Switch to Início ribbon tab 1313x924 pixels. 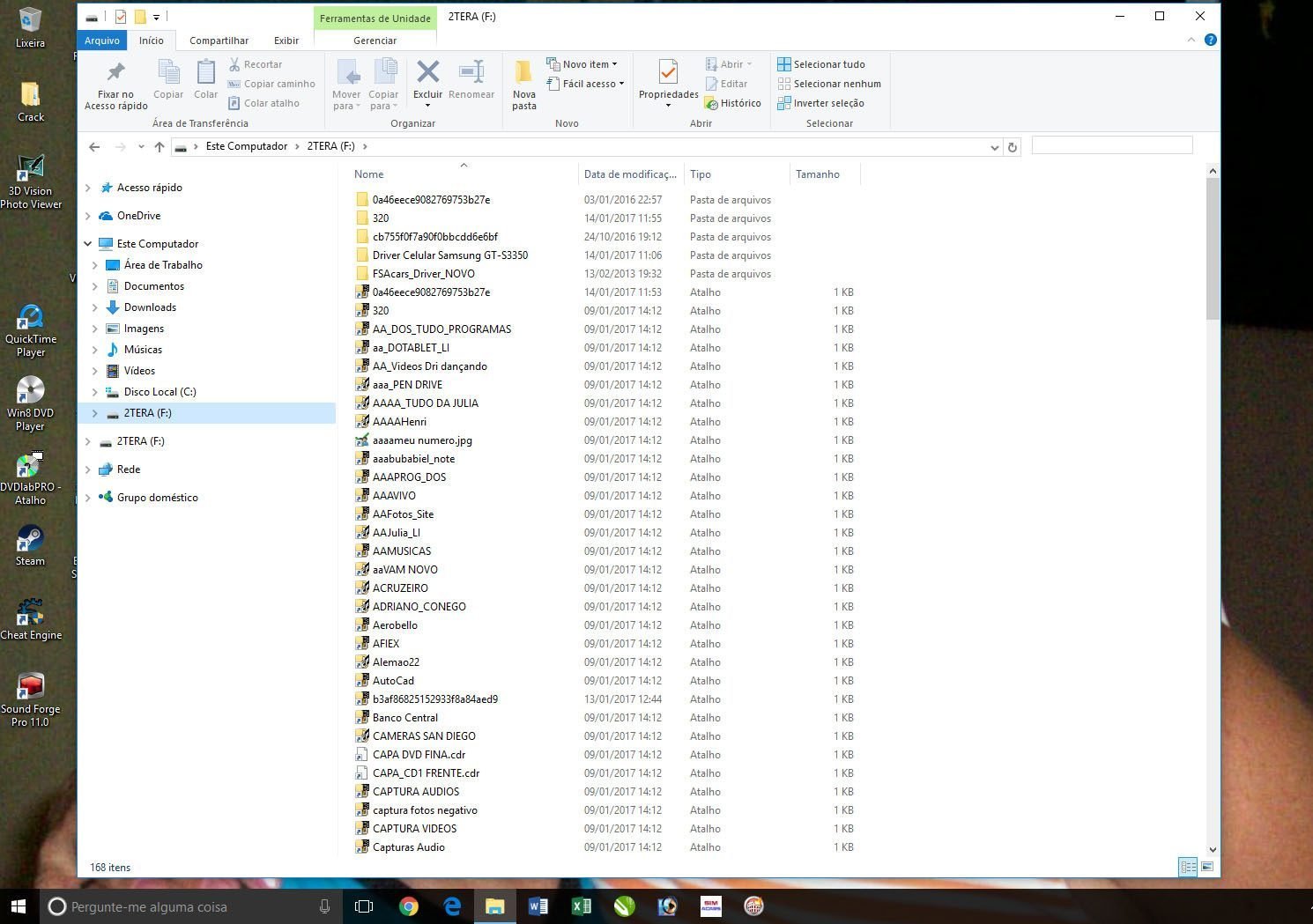point(151,41)
